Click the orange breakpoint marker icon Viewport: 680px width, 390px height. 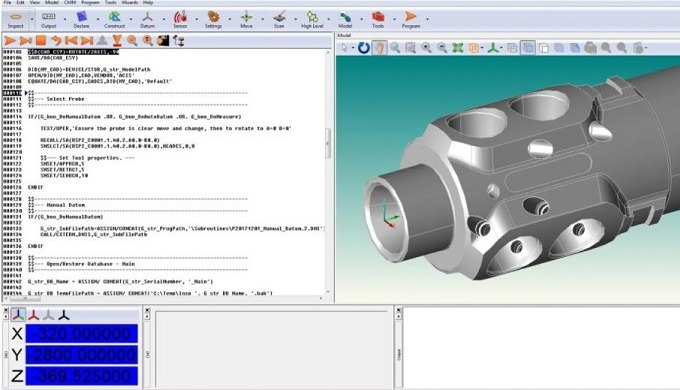point(117,41)
